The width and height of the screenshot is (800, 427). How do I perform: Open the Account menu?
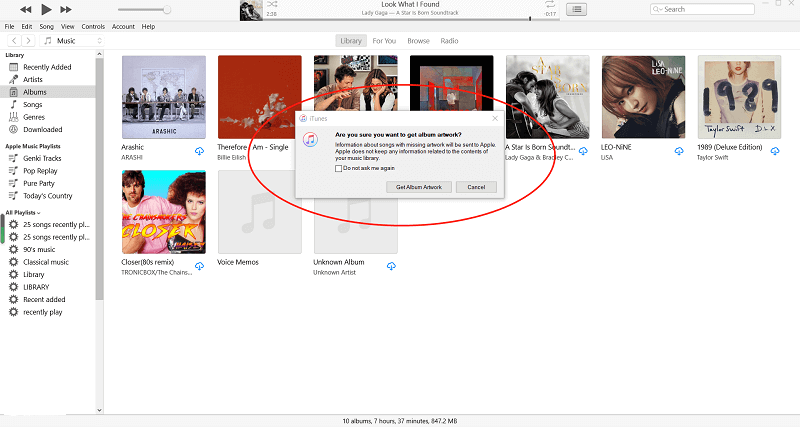(x=123, y=27)
